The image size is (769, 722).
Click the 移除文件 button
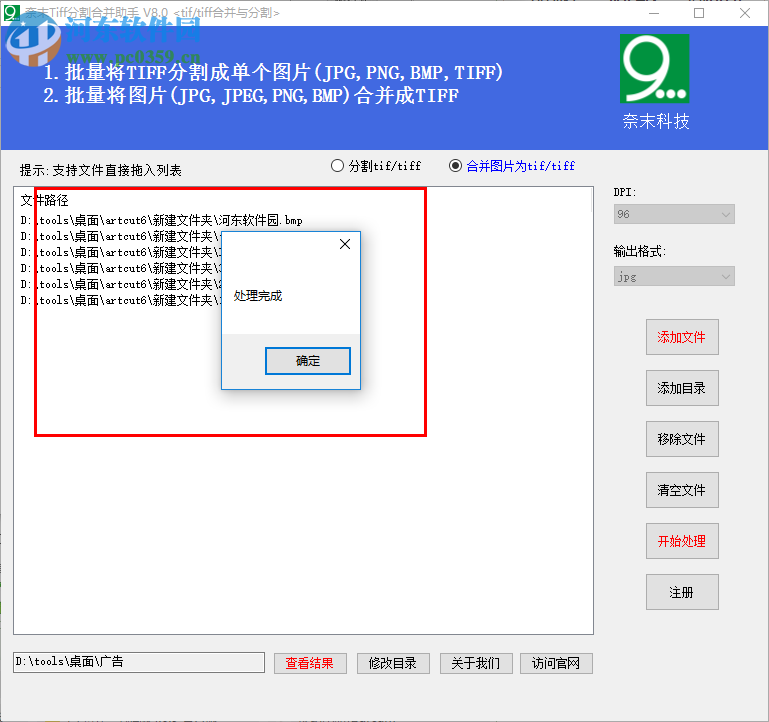tap(682, 439)
